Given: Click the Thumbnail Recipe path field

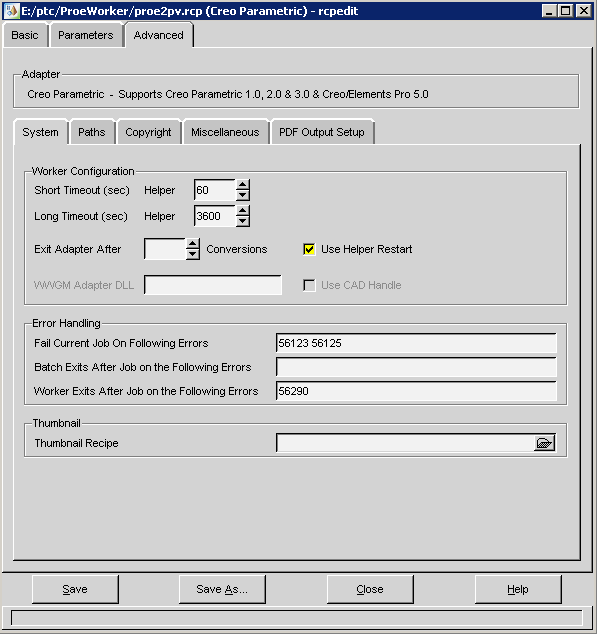Looking at the screenshot, I should (x=405, y=443).
